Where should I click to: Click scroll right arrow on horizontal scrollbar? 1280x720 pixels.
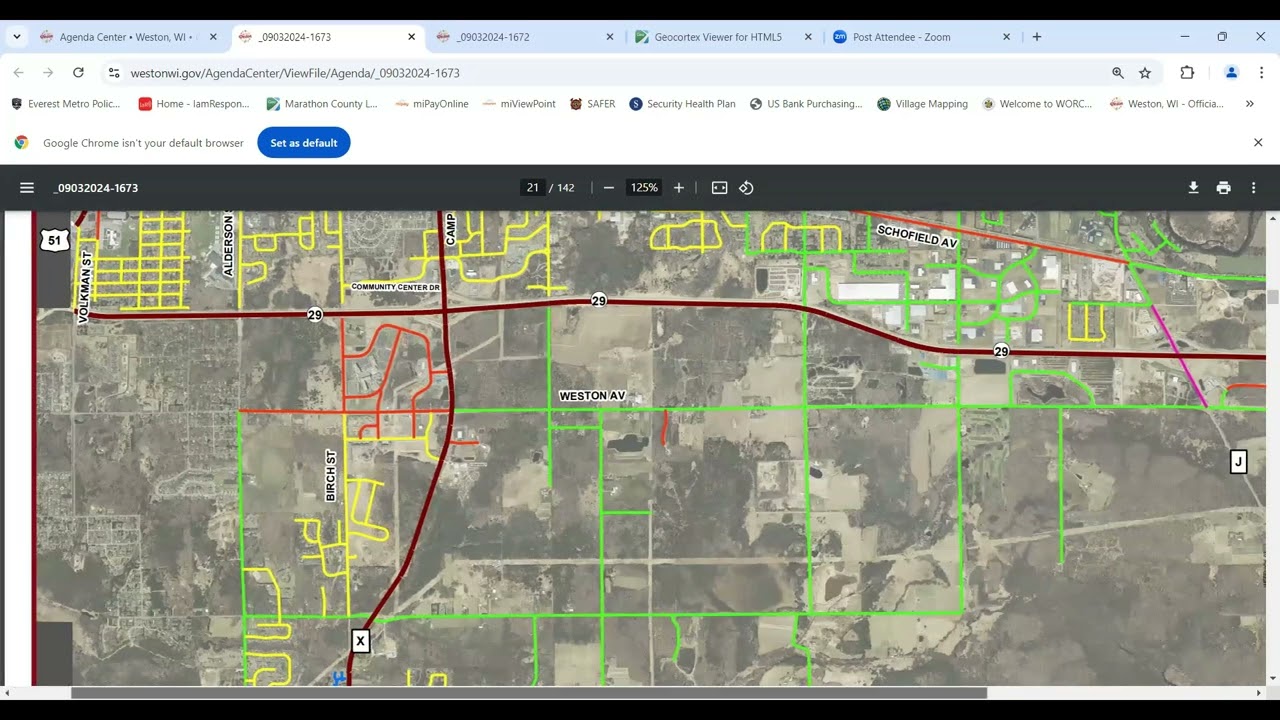point(1259,693)
